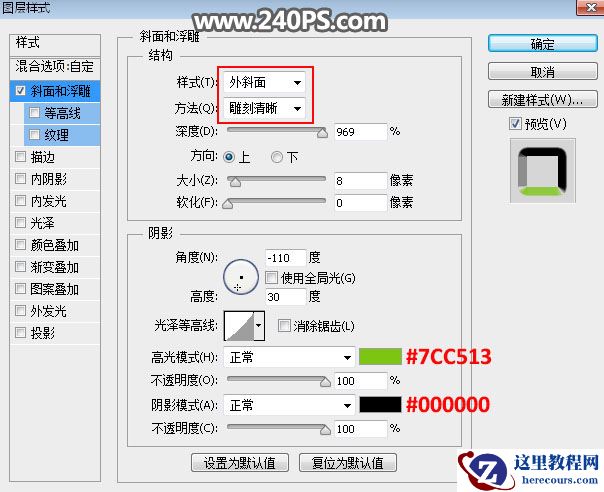Click the black shadow color swatch
The image size is (604, 492).
(x=380, y=405)
